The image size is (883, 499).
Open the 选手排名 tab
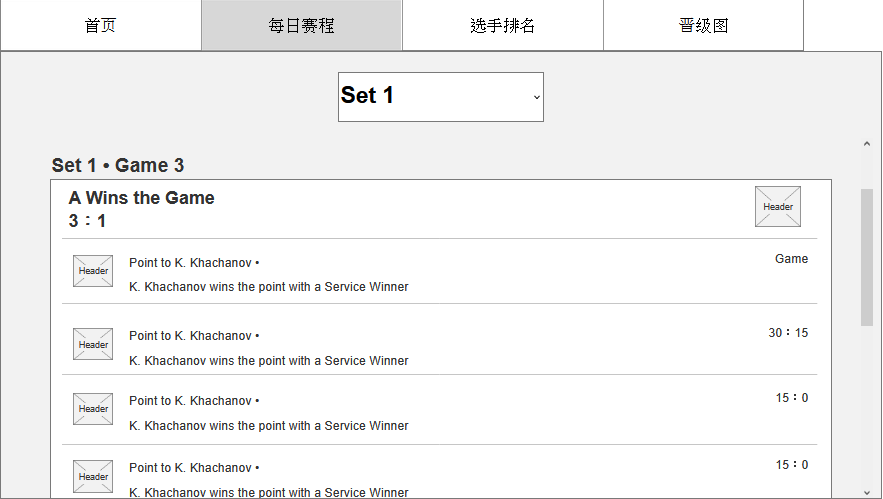pyautogui.click(x=502, y=25)
